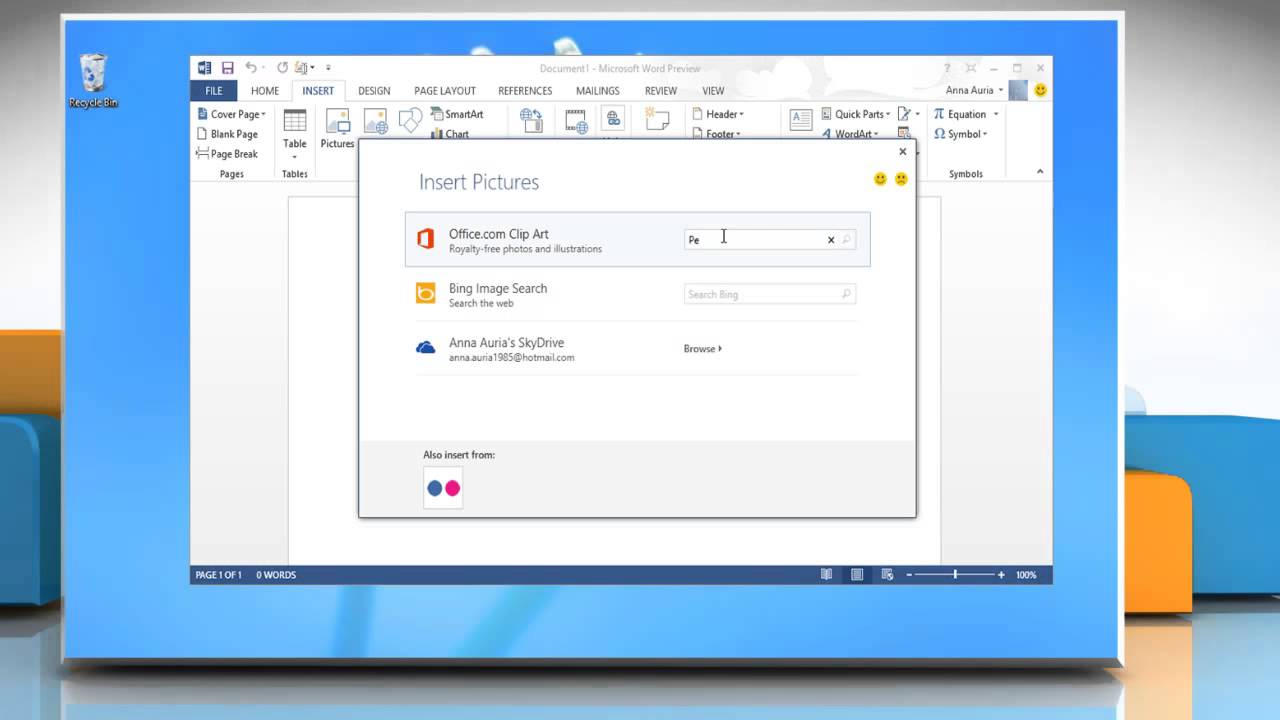Click the Office.com Clip Art search magnifier
The height and width of the screenshot is (720, 1280).
point(846,240)
